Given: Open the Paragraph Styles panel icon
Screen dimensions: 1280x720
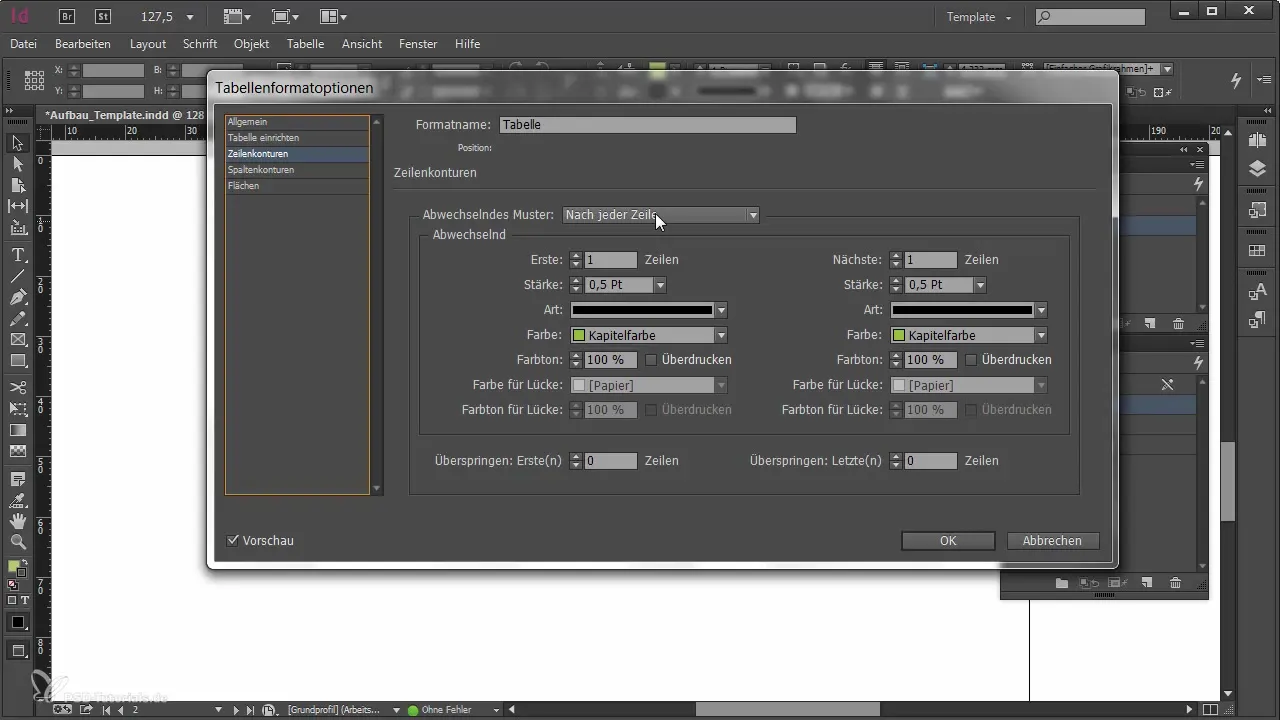Looking at the screenshot, I should point(1257,320).
